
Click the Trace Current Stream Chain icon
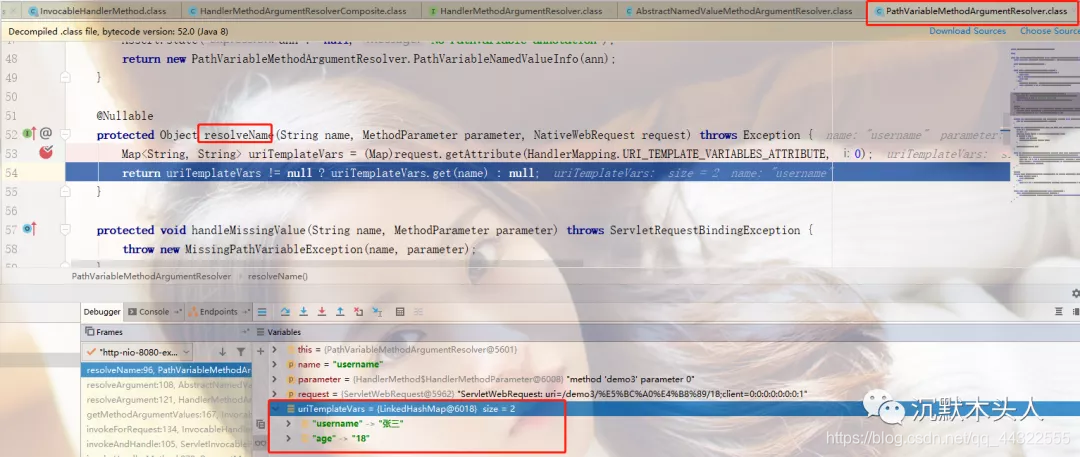pyautogui.click(x=418, y=312)
